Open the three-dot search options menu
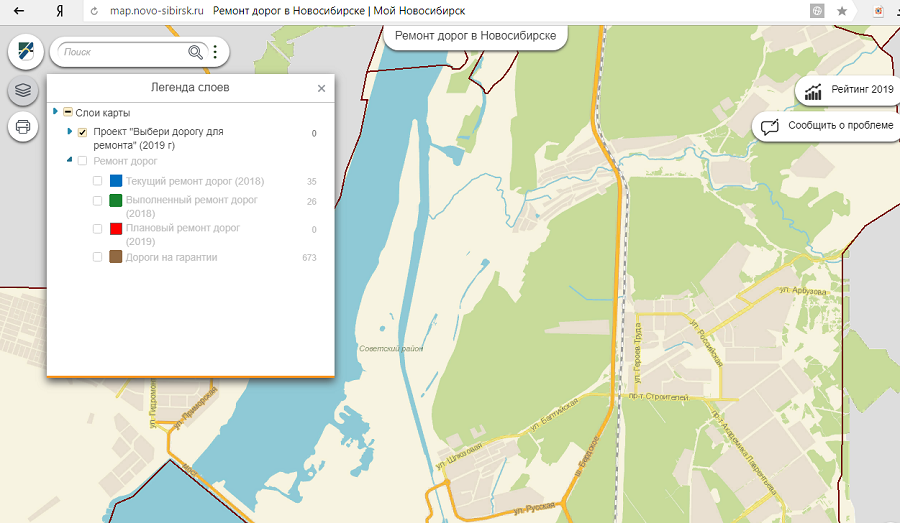 pyautogui.click(x=215, y=52)
